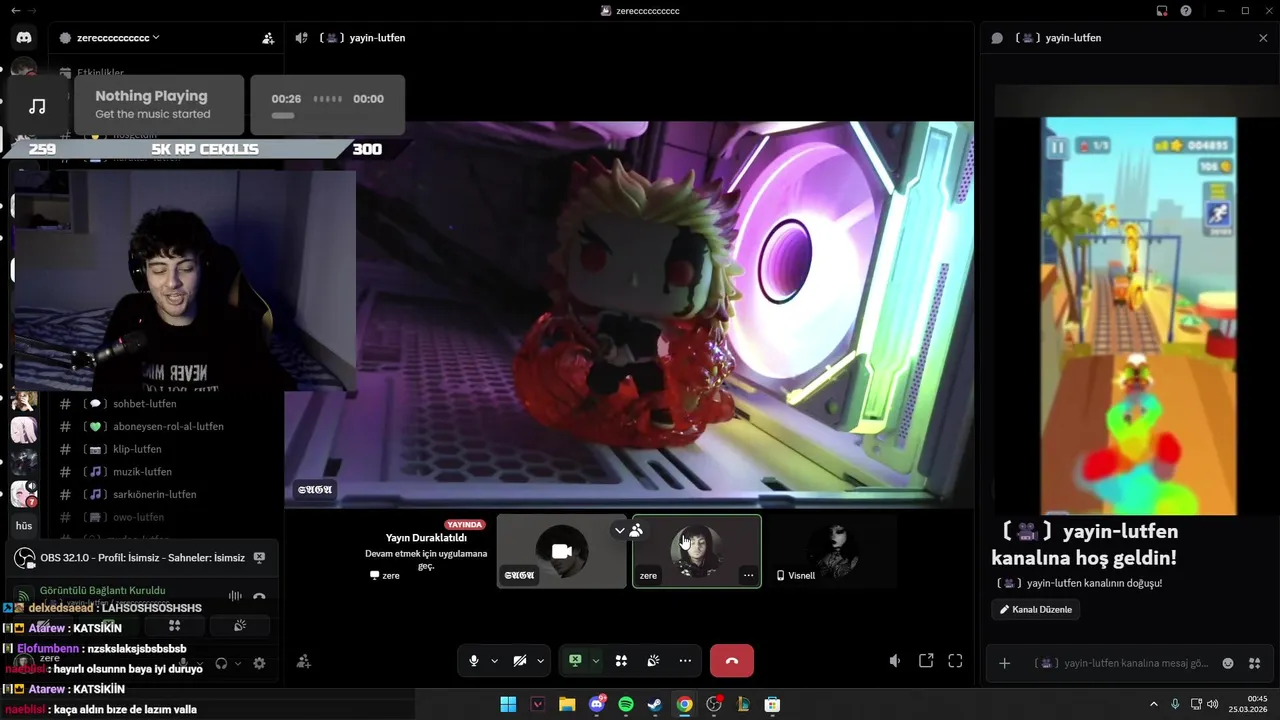Image resolution: width=1280 pixels, height=720 pixels.
Task: Turn on camera in call control bar
Action: pyautogui.click(x=520, y=661)
